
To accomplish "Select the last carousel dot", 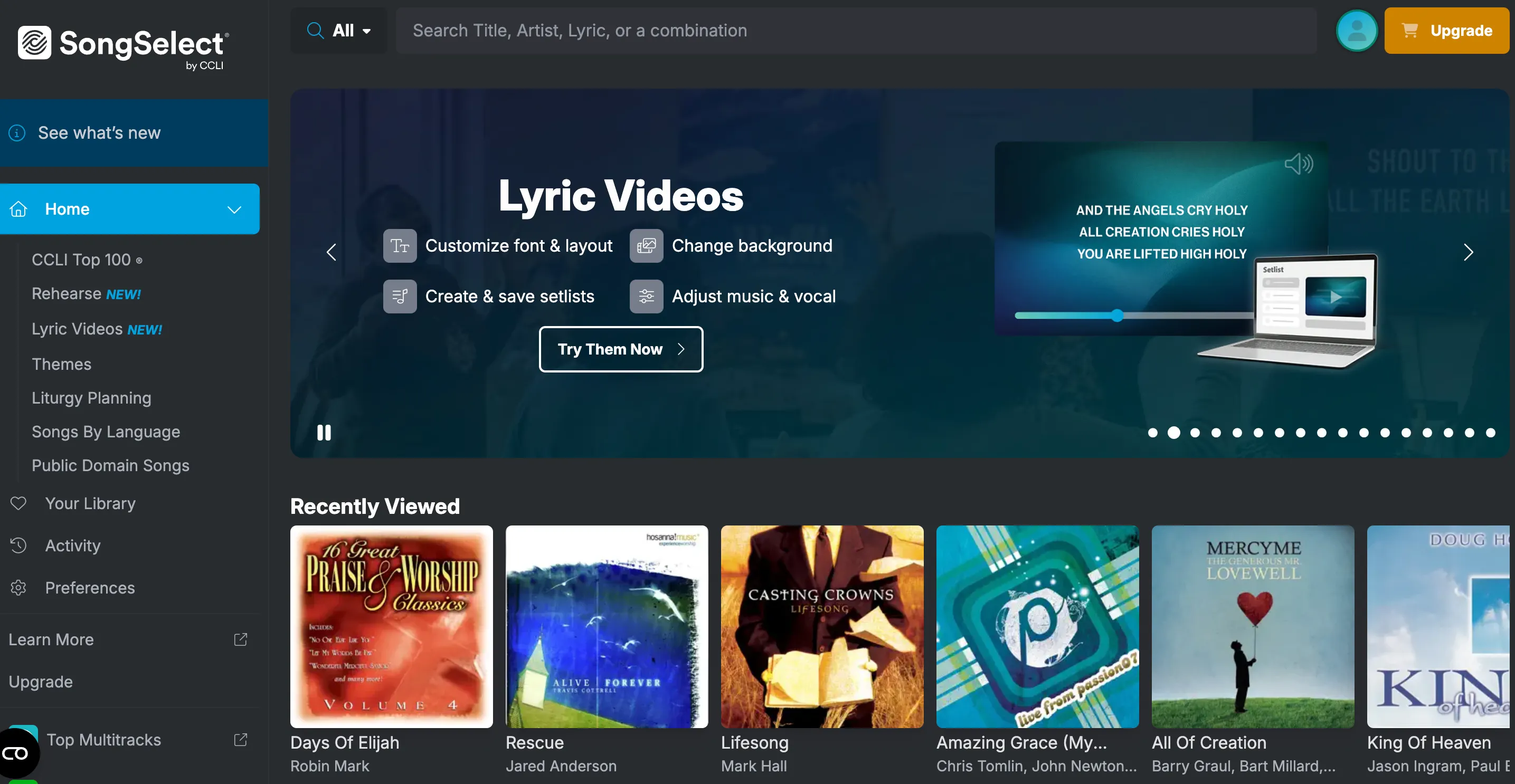I will [1490, 433].
